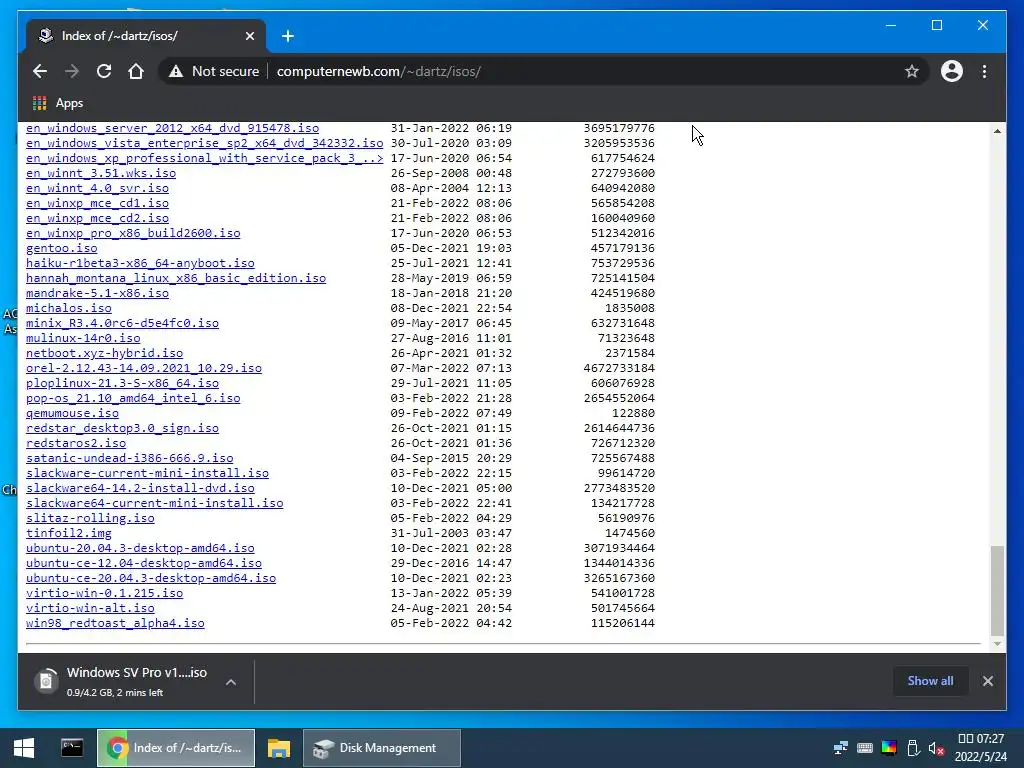Reload the page with the refresh icon

[x=104, y=71]
